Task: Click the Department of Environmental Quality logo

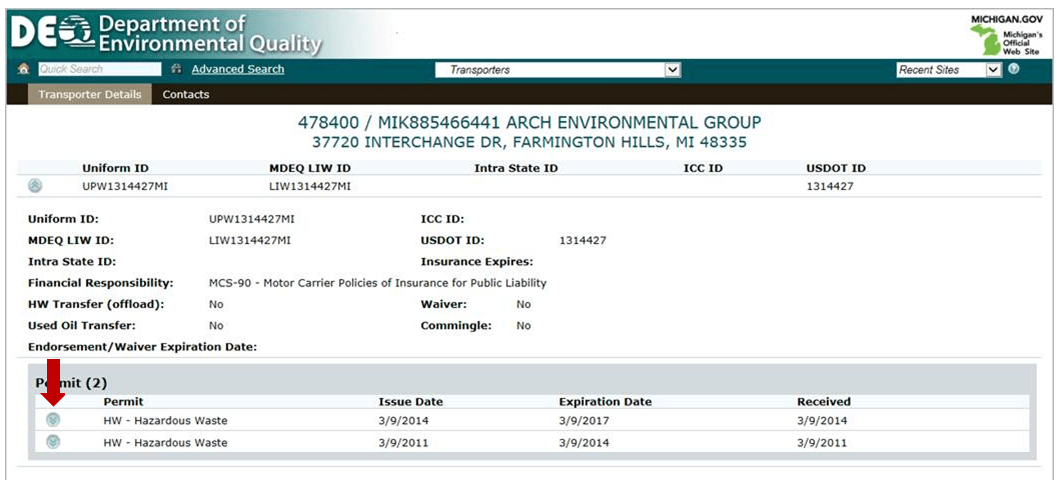Action: click(x=166, y=34)
